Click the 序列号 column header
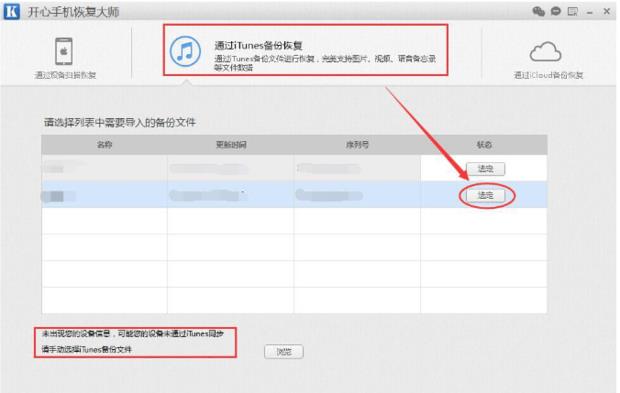The height and width of the screenshot is (393, 620). [357, 145]
